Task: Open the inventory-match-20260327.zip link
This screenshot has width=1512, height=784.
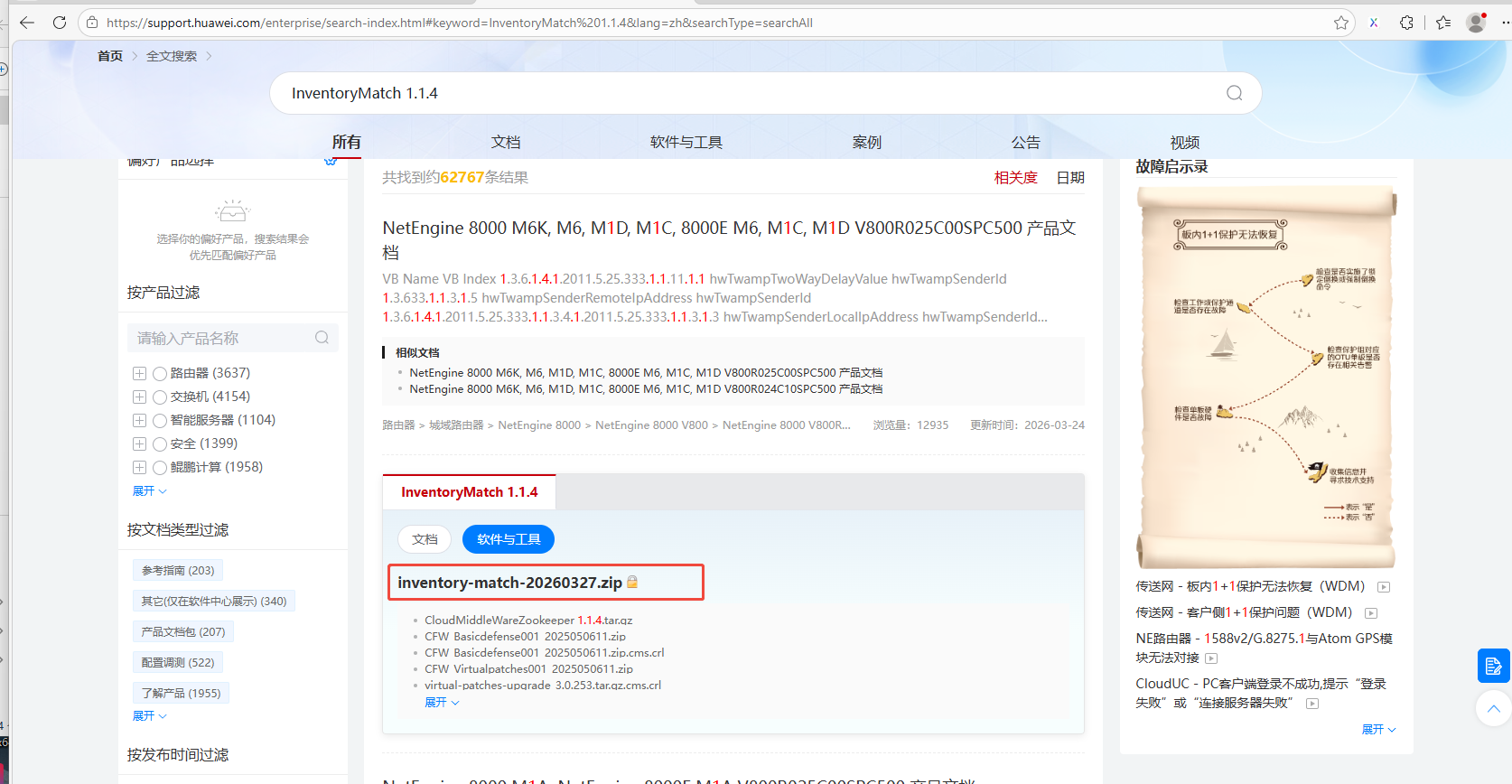Action: click(509, 583)
